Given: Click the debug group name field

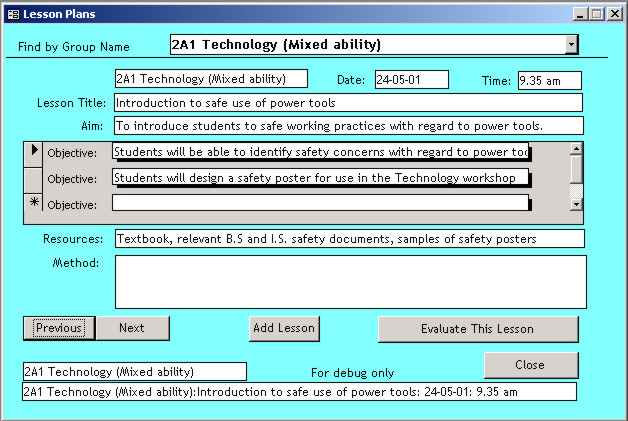Looking at the screenshot, I should pyautogui.click(x=135, y=372).
